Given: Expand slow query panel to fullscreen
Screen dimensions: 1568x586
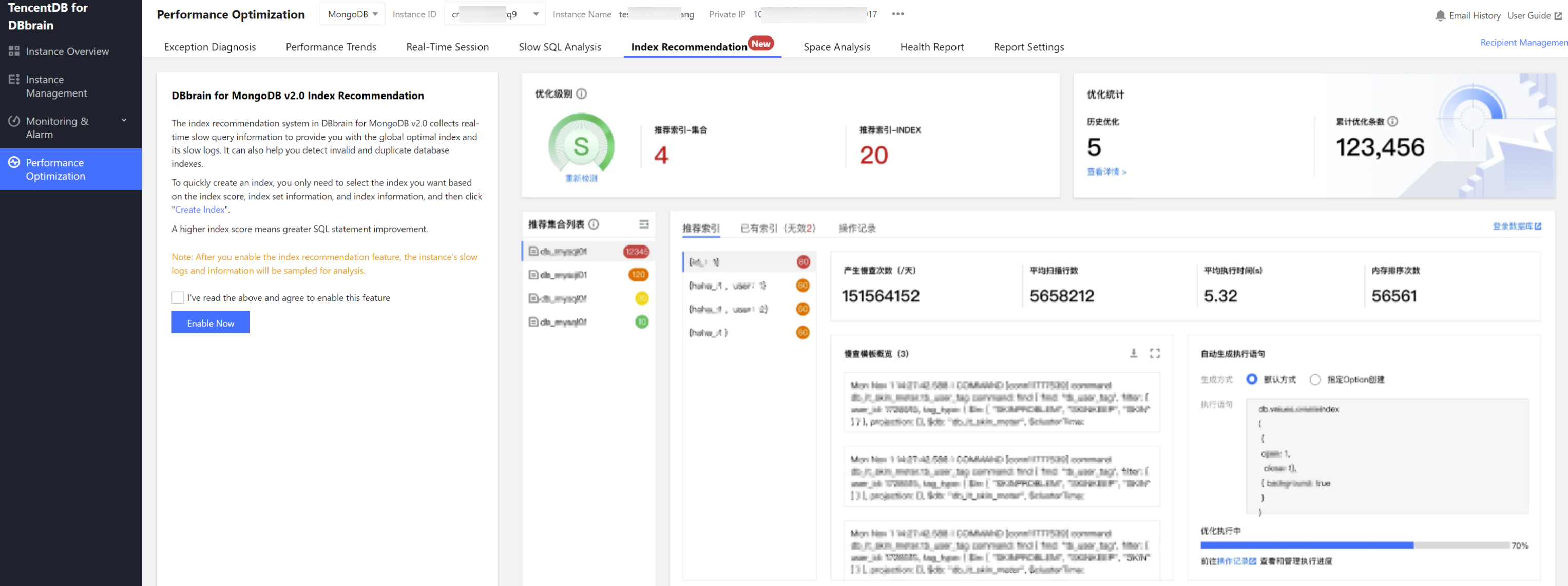Looking at the screenshot, I should click(1155, 353).
